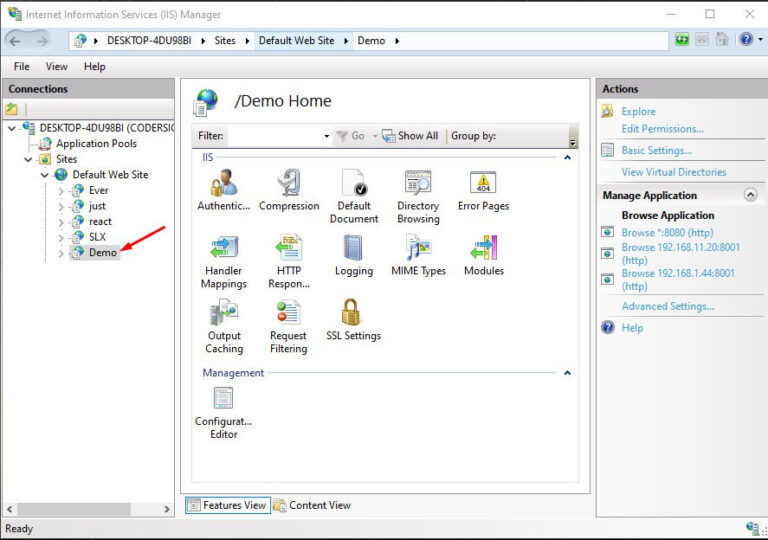Viewport: 768px width, 540px height.
Task: Open HTTP Response Headers feature
Action: coord(289,262)
